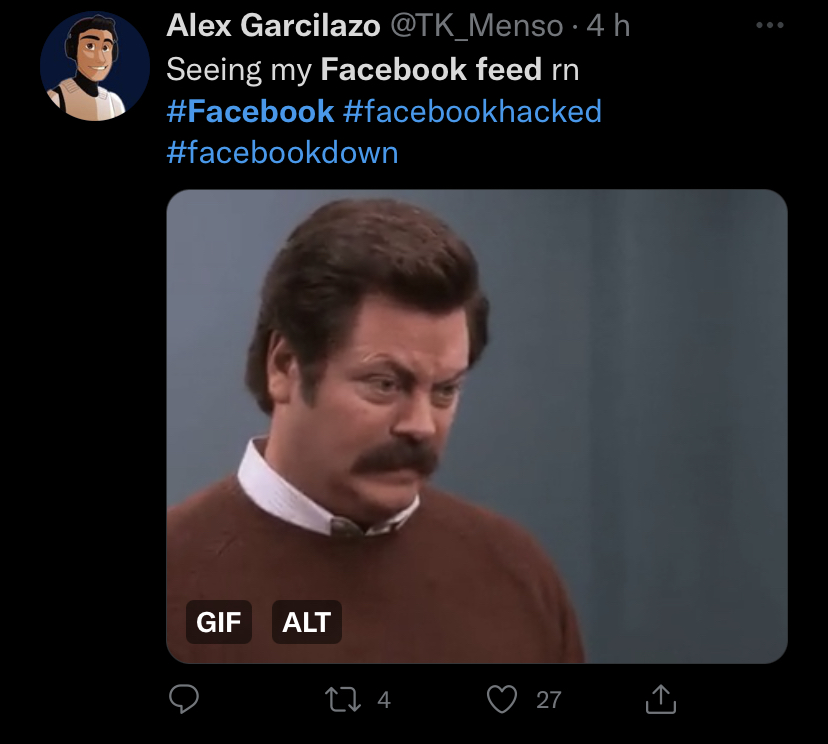Image resolution: width=828 pixels, height=744 pixels.
Task: Click the @TK_Menso handle
Action: coord(477,26)
